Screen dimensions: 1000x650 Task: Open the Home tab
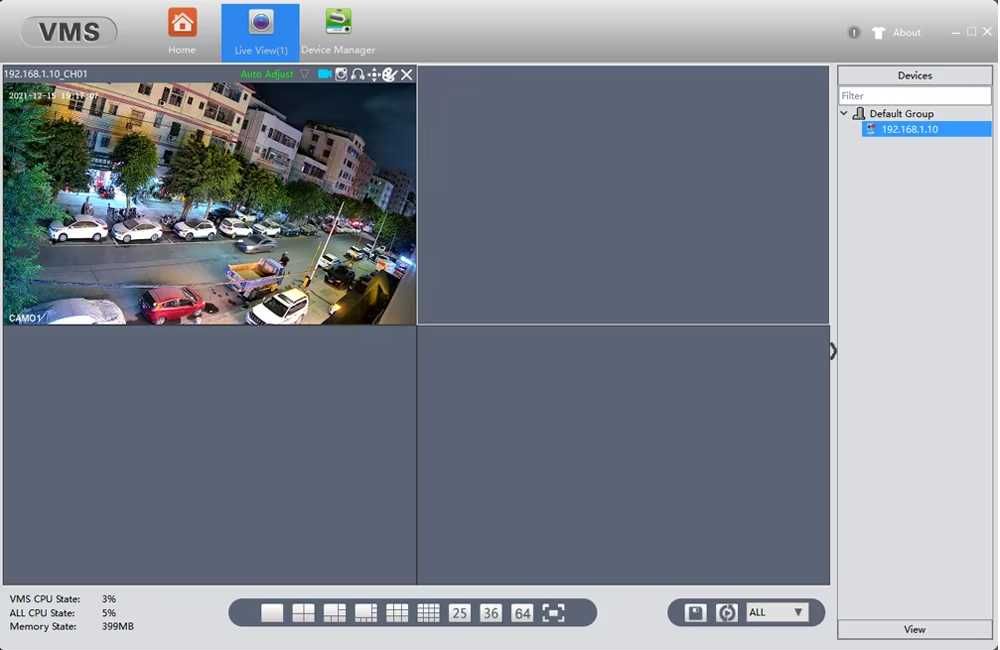coord(182,31)
